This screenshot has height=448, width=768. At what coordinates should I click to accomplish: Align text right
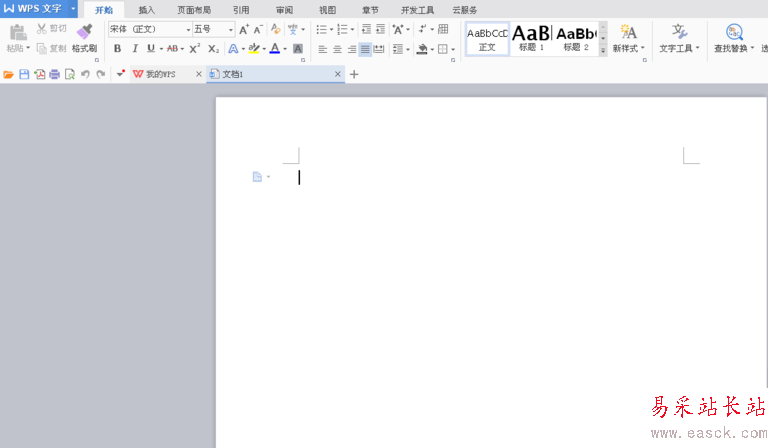(x=351, y=49)
